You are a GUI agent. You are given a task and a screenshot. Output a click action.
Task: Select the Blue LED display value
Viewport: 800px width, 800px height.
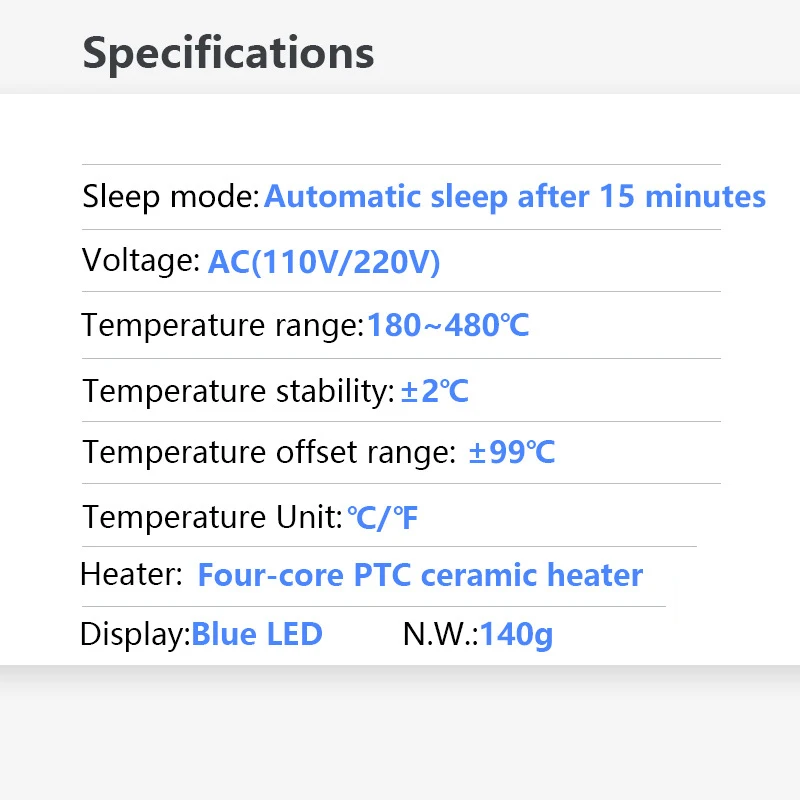(257, 634)
